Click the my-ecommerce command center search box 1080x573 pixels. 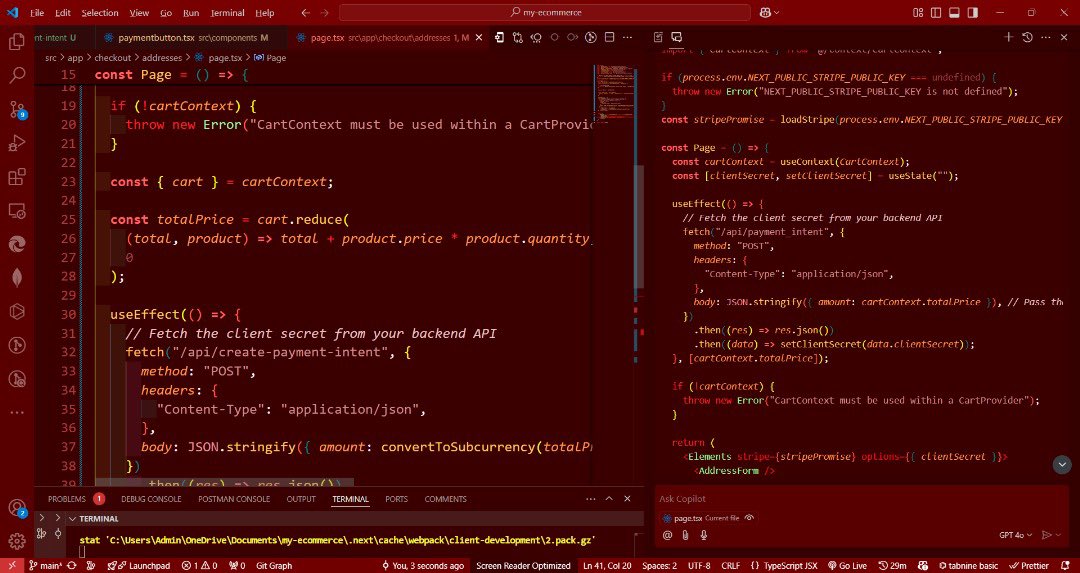coord(545,12)
